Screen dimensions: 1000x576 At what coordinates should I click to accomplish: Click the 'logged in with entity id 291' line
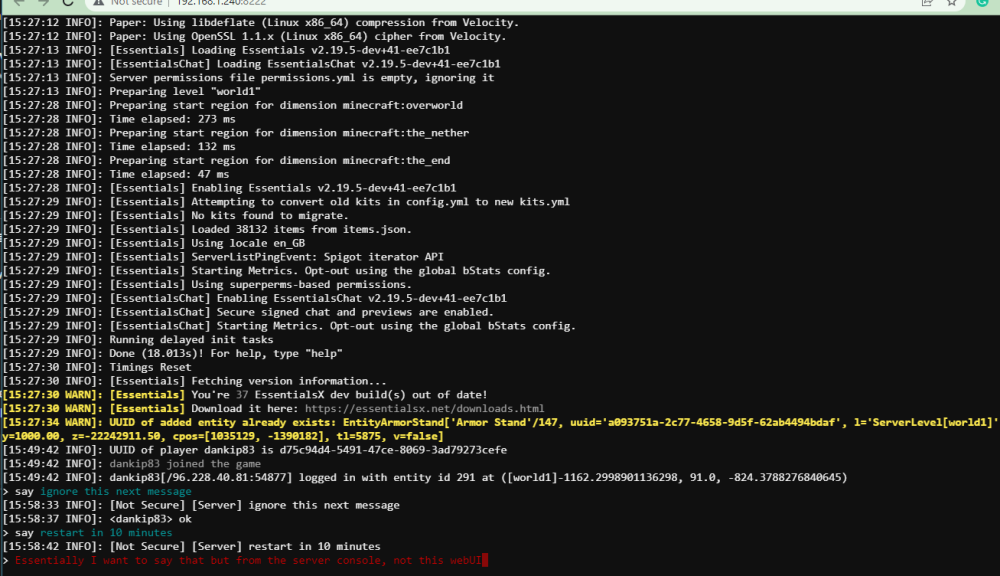(425, 478)
